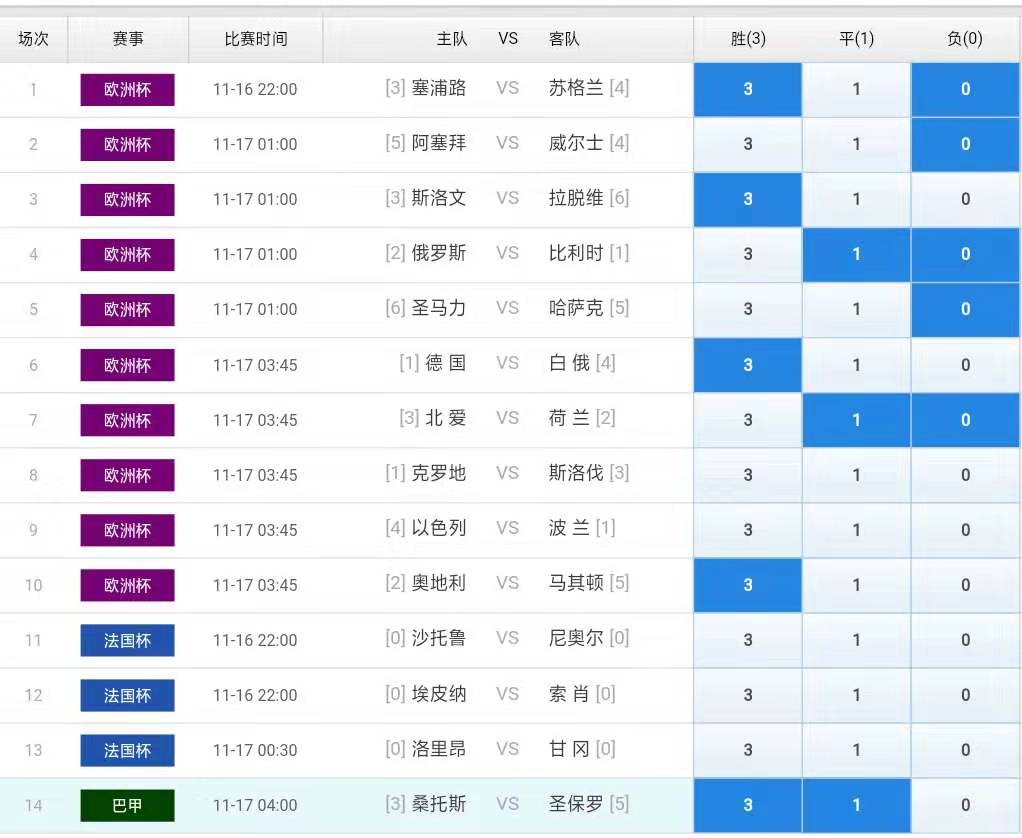Screen dimensions: 1022x838
Task: Click home team 克罗地
Action: pos(439,473)
